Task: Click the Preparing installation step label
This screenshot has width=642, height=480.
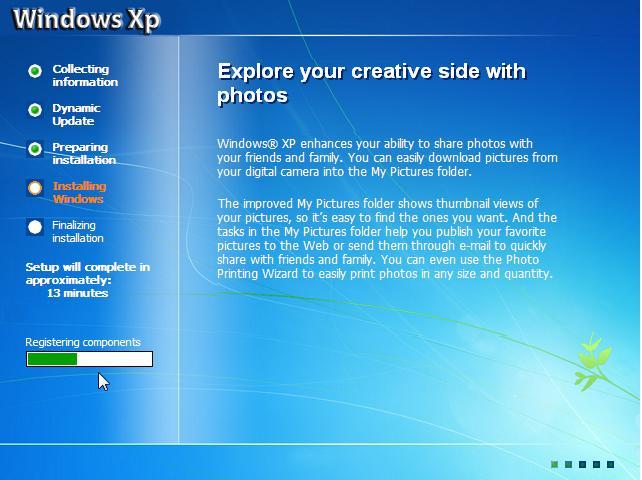Action: pyautogui.click(x=84, y=154)
